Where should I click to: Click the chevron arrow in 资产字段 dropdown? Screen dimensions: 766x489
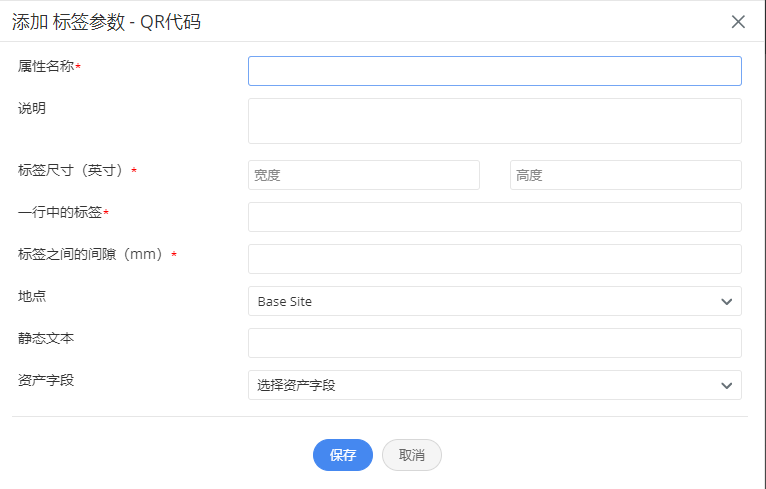pos(726,385)
